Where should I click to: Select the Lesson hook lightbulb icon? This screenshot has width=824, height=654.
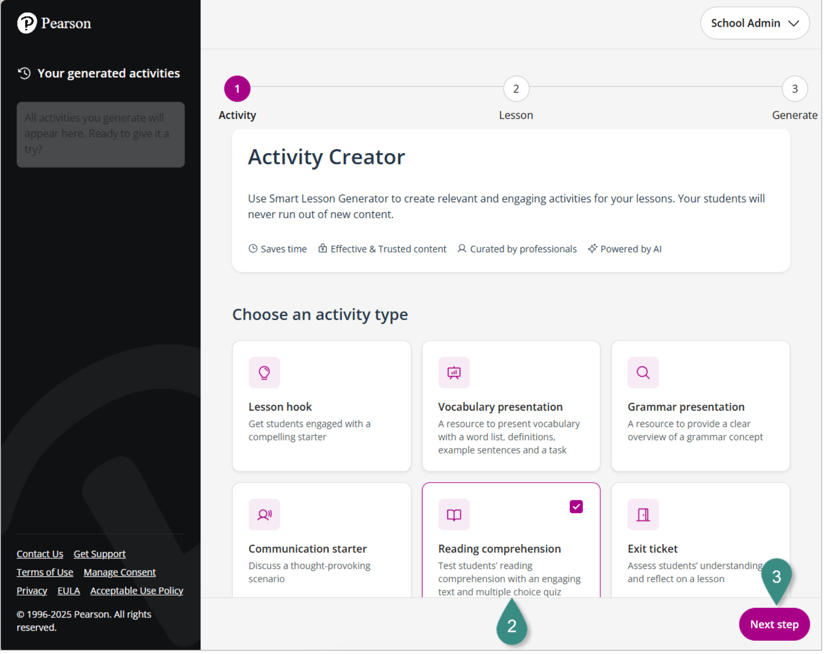[x=264, y=373]
